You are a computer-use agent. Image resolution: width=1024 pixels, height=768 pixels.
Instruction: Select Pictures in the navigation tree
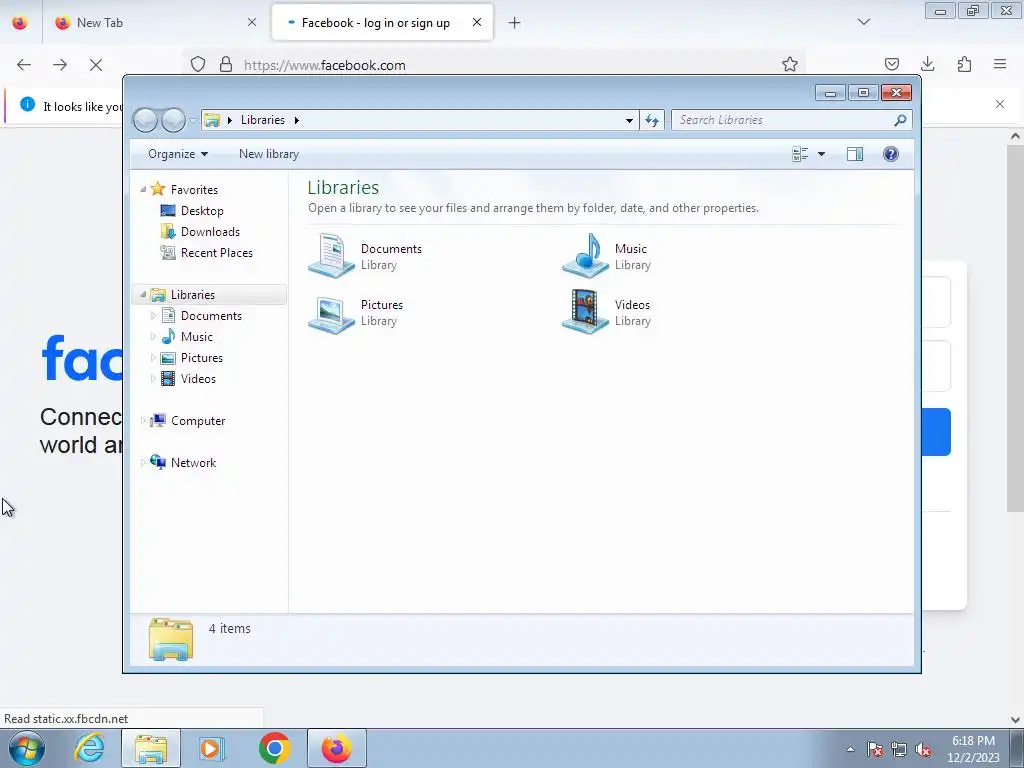click(201, 357)
